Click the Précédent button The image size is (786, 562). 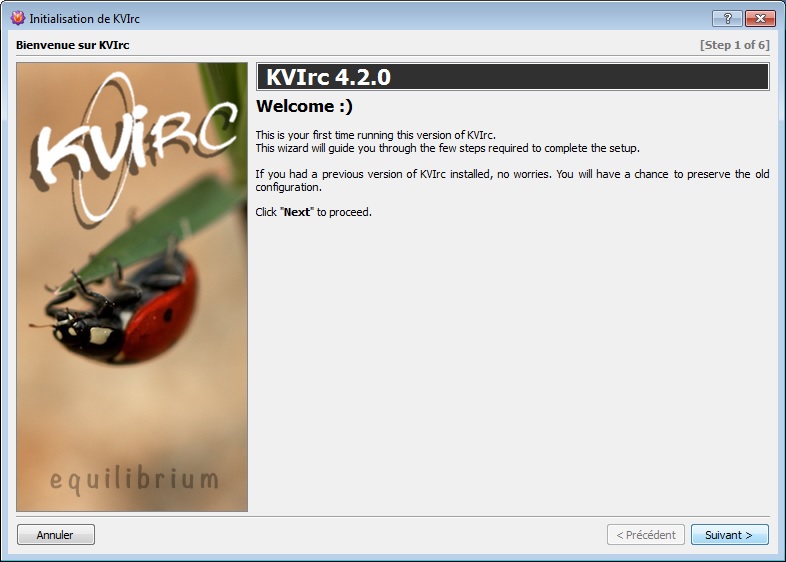[x=646, y=534]
